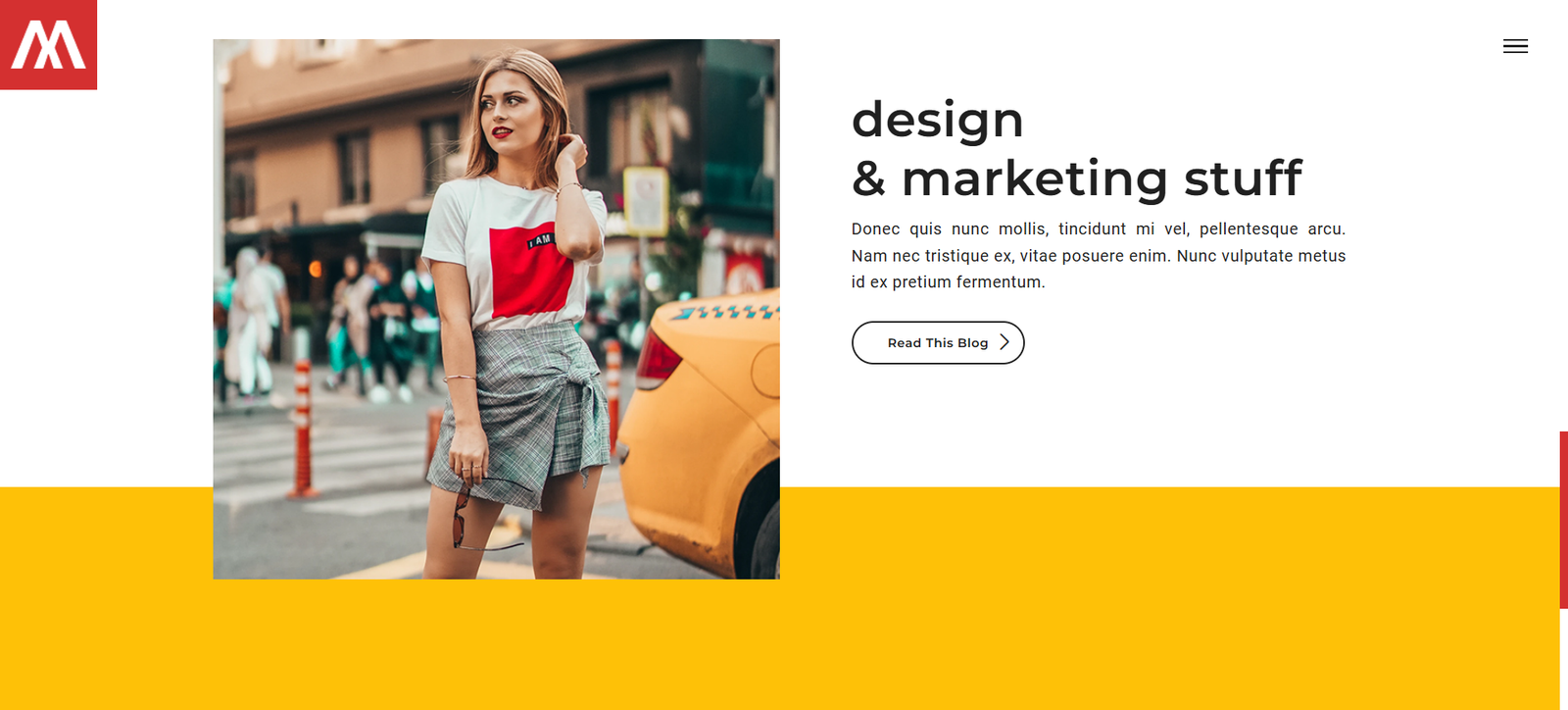Viewport: 1568px width, 710px height.
Task: Click the scrollbar track below the red thumb
Action: (1564, 659)
